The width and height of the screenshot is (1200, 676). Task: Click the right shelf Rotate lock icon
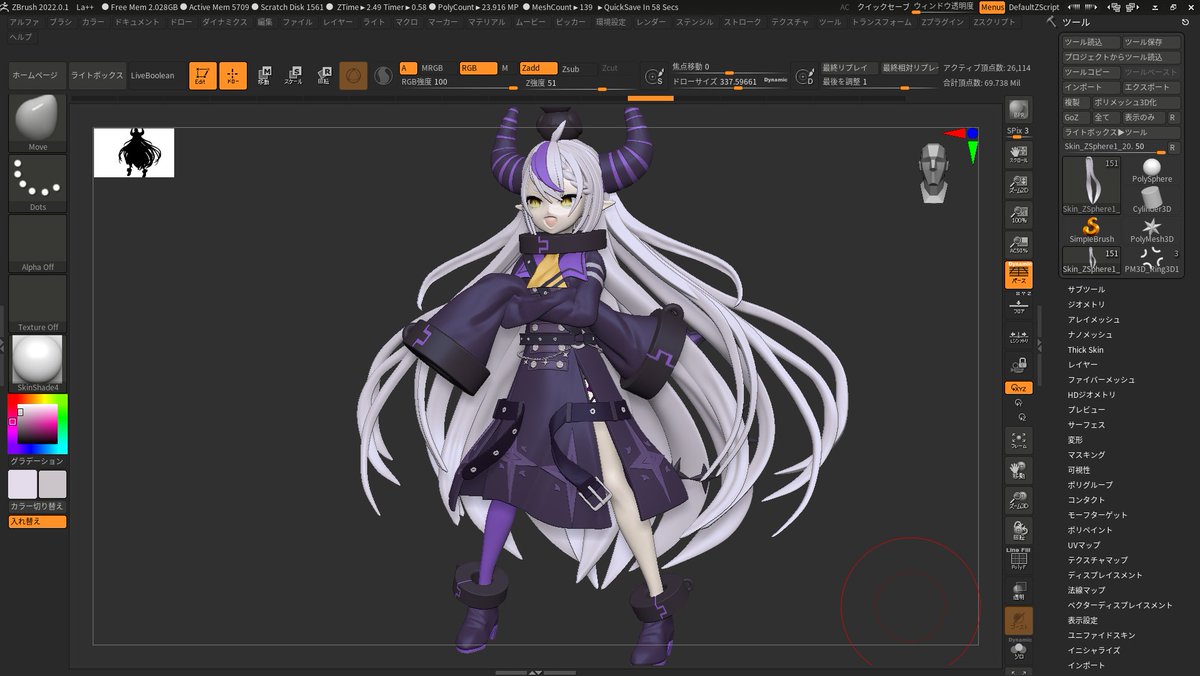(x=1018, y=530)
